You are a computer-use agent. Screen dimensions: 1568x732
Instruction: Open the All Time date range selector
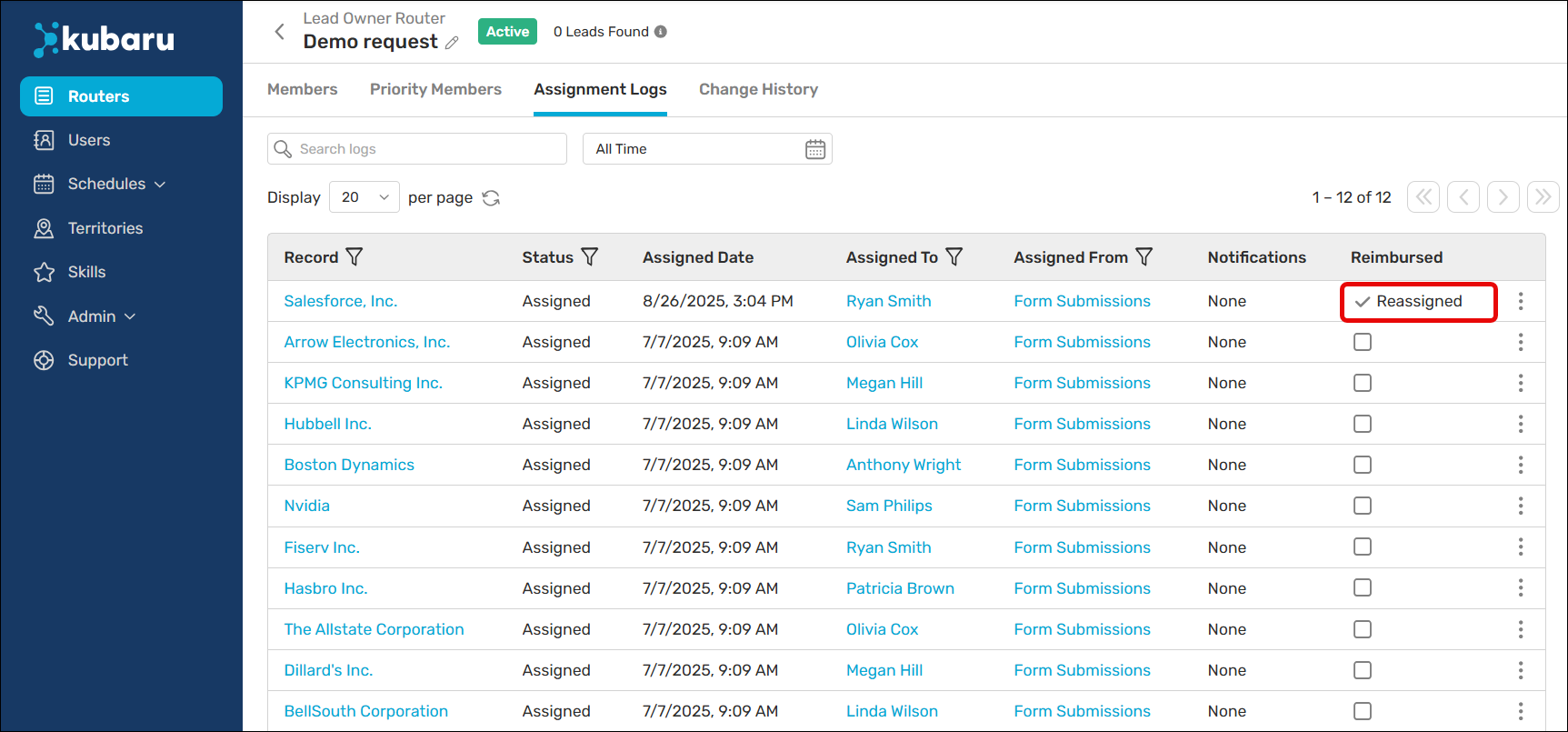click(707, 149)
